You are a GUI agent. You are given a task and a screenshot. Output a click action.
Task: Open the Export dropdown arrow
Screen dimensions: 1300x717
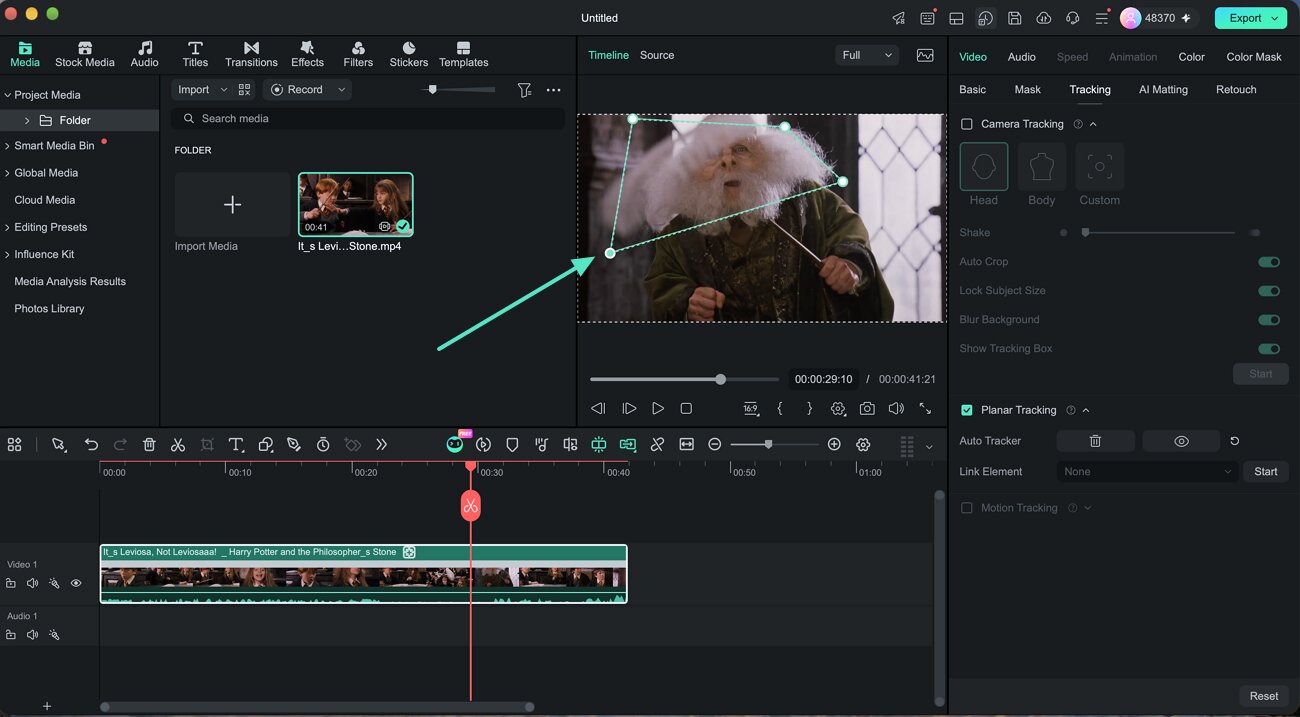(1275, 18)
